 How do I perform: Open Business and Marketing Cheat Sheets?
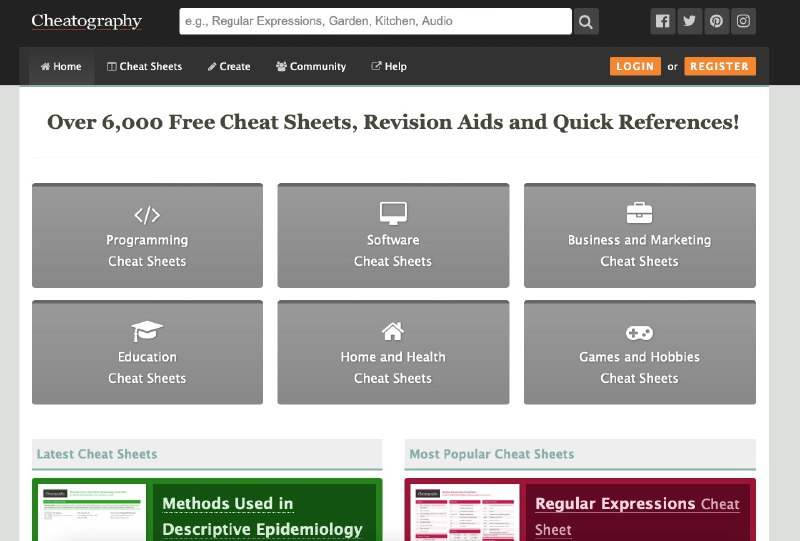click(640, 235)
